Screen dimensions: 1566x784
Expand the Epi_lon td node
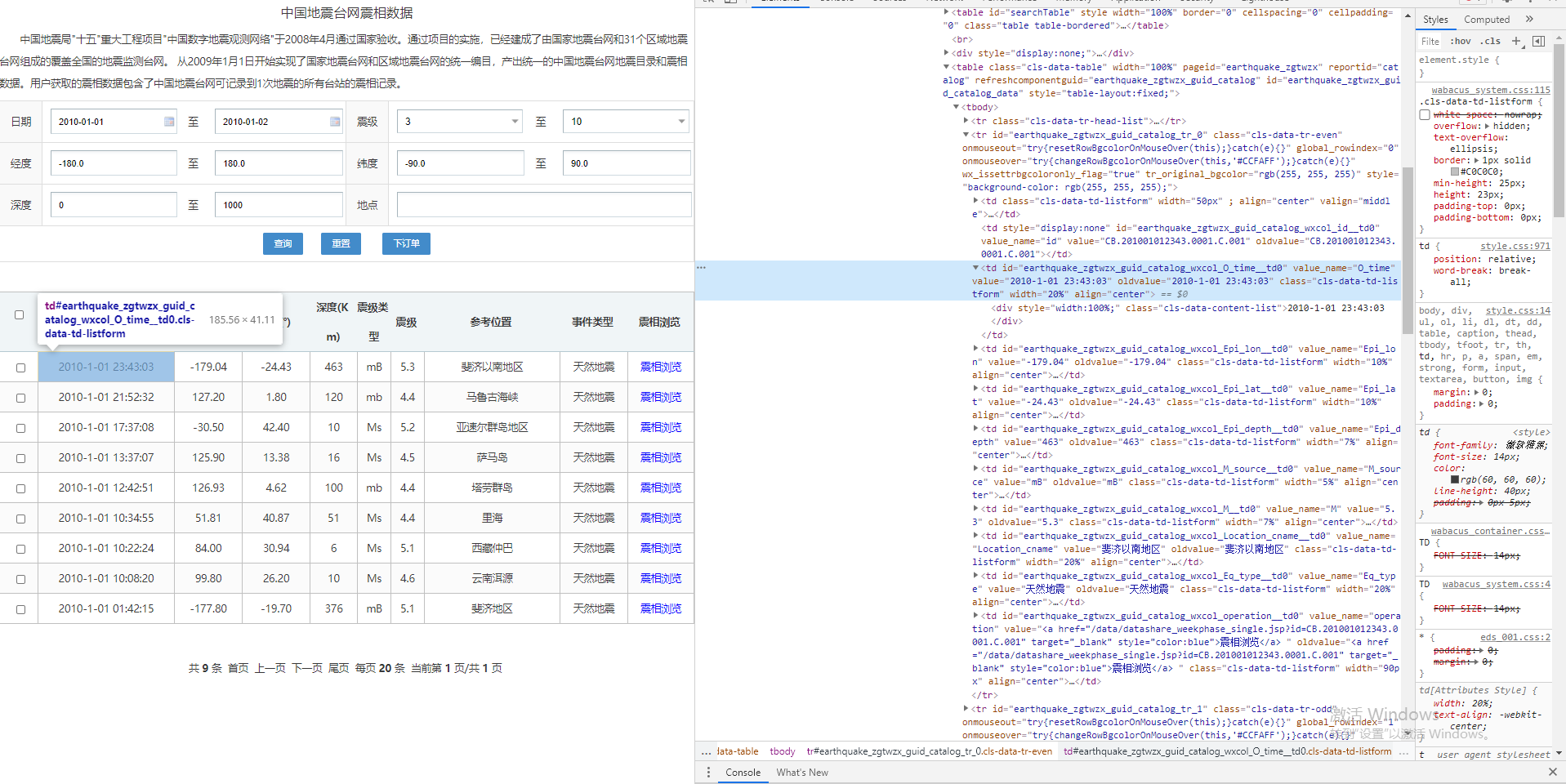(x=975, y=349)
